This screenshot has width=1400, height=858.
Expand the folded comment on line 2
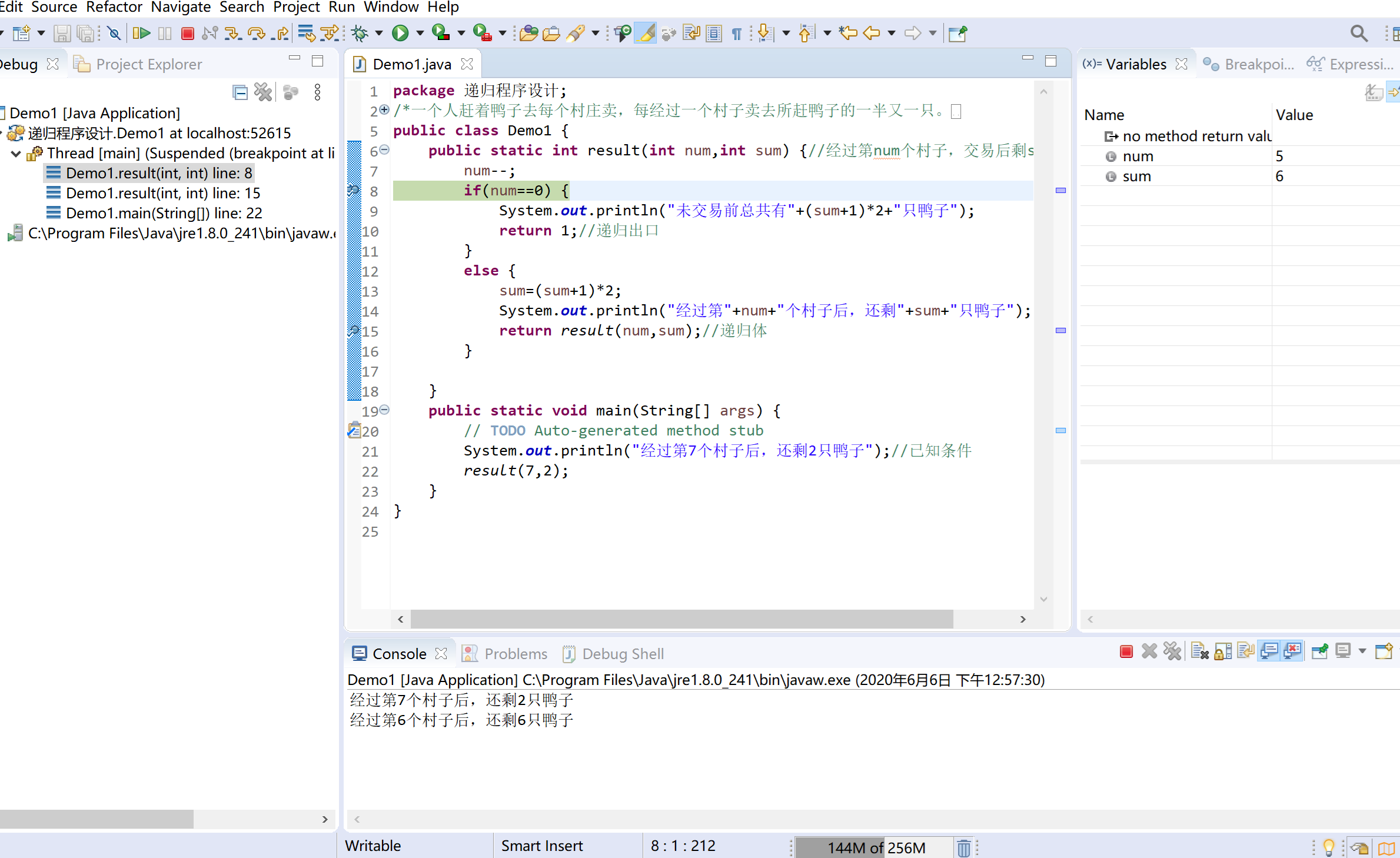click(384, 109)
